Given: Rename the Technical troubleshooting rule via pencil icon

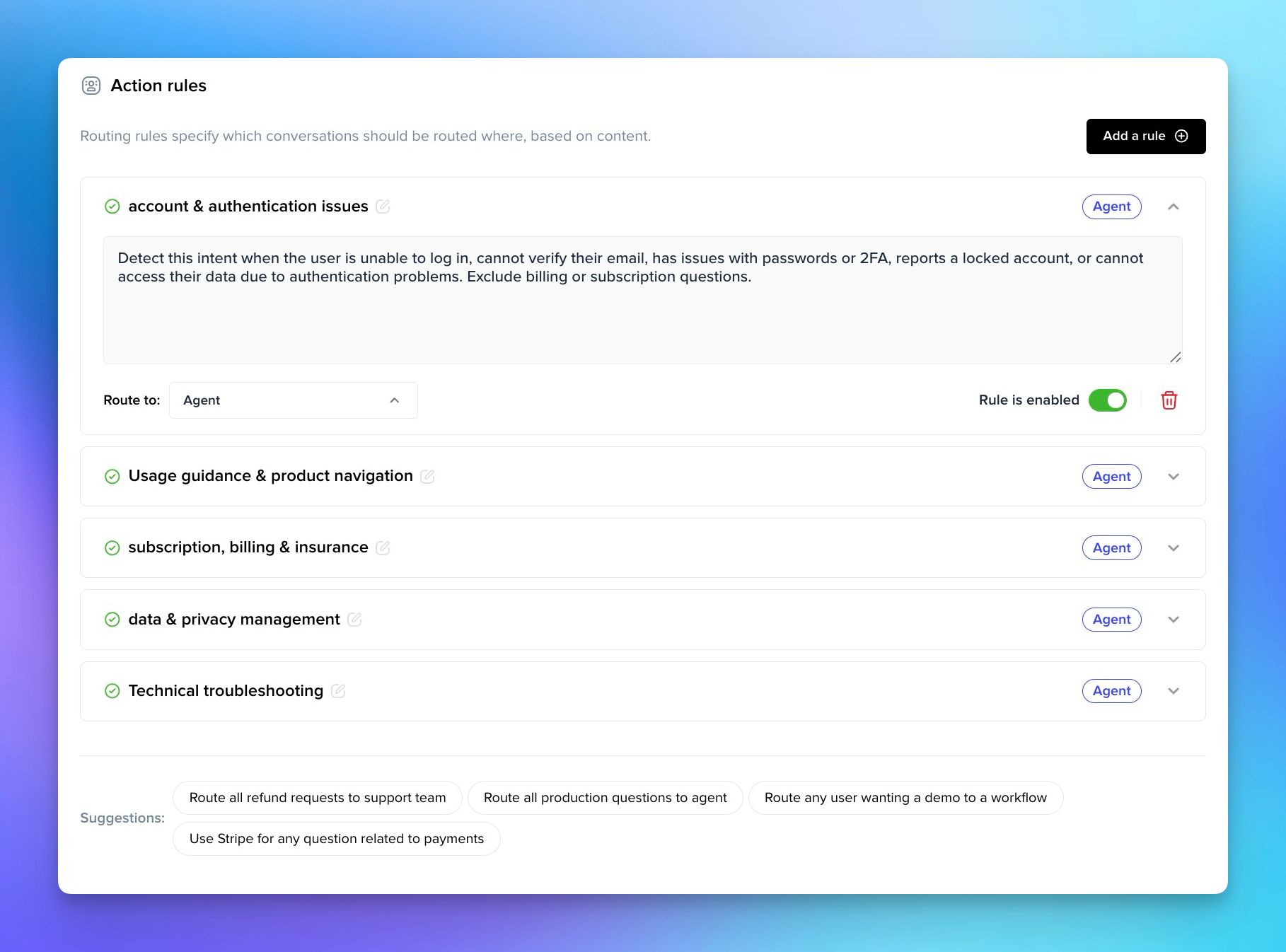Looking at the screenshot, I should tap(338, 691).
